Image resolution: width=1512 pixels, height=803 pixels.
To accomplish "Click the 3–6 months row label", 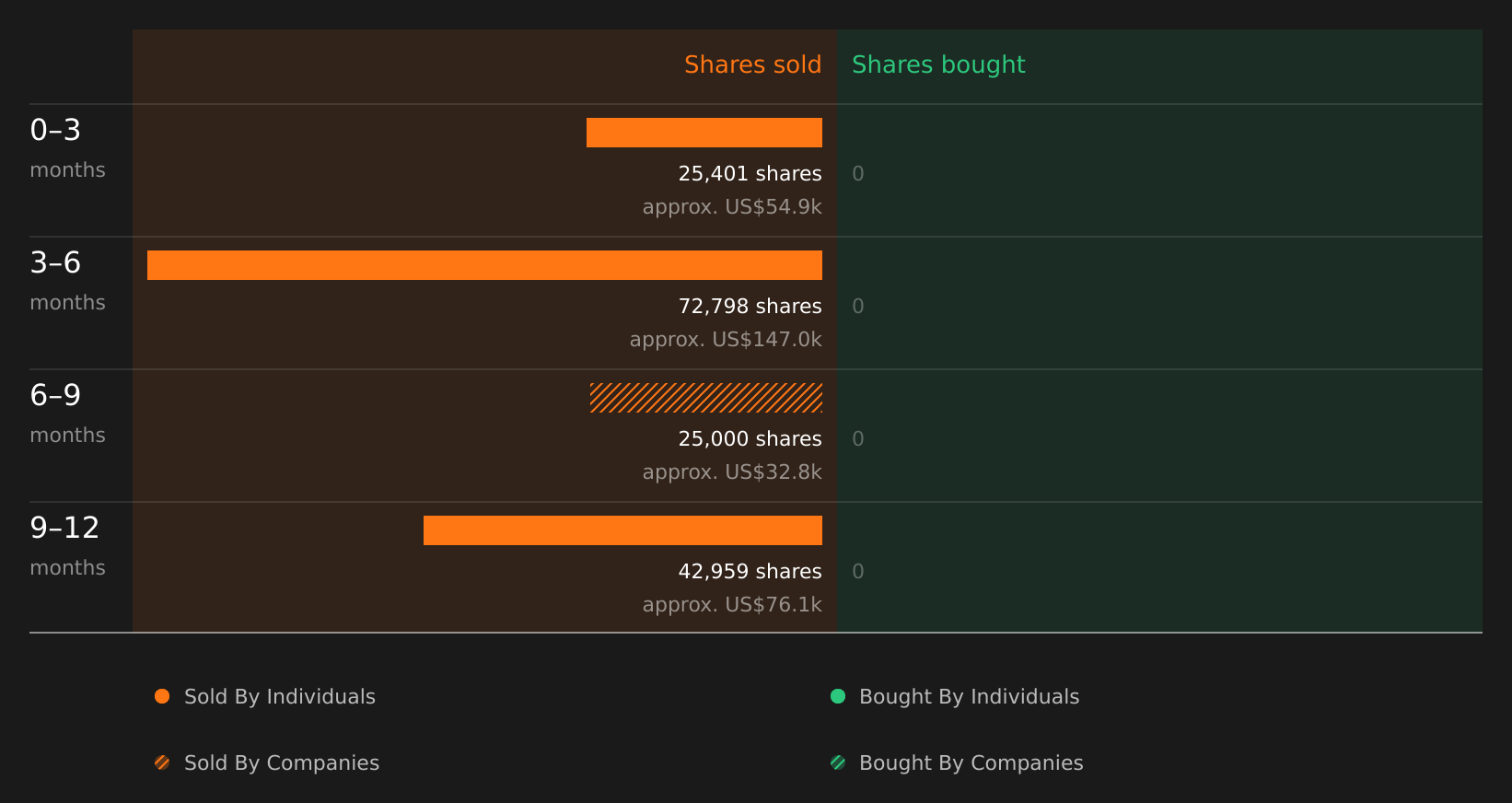I will click(67, 281).
